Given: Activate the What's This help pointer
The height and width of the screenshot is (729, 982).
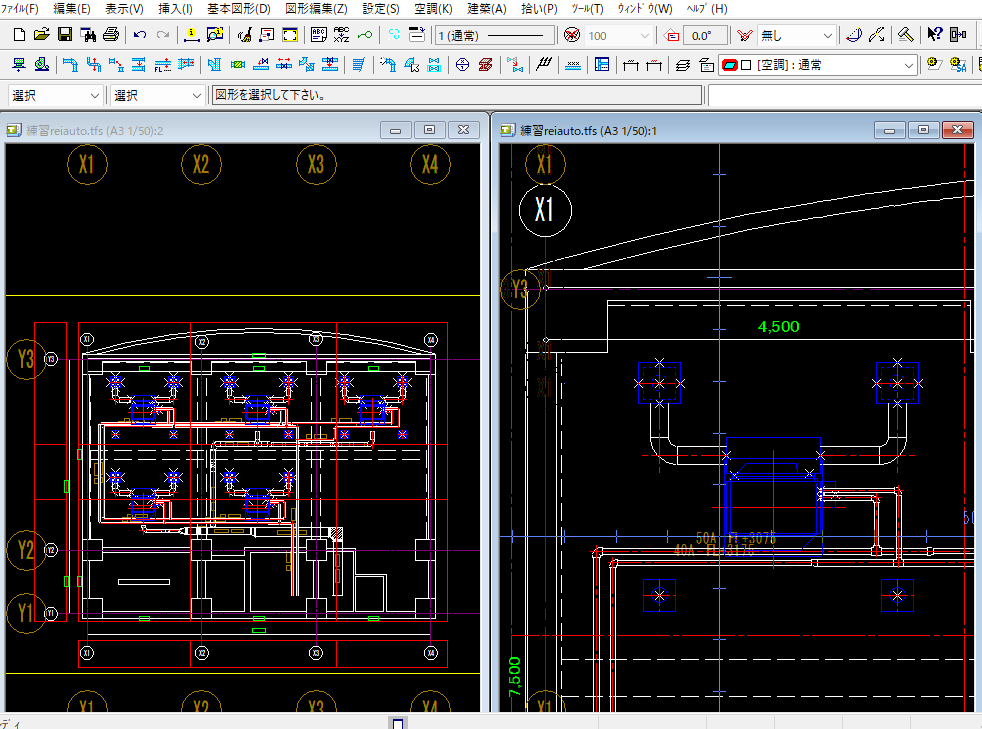Looking at the screenshot, I should coord(934,35).
